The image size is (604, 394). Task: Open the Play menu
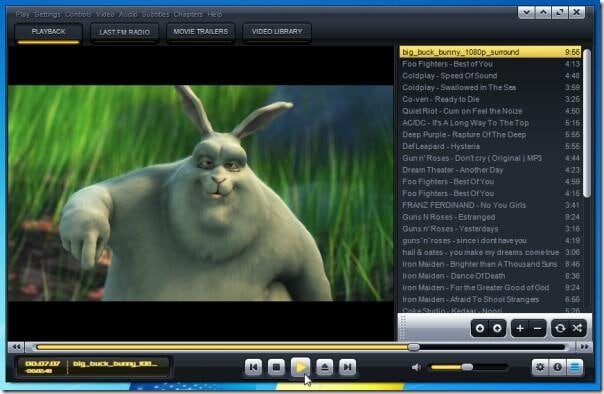(x=22, y=14)
